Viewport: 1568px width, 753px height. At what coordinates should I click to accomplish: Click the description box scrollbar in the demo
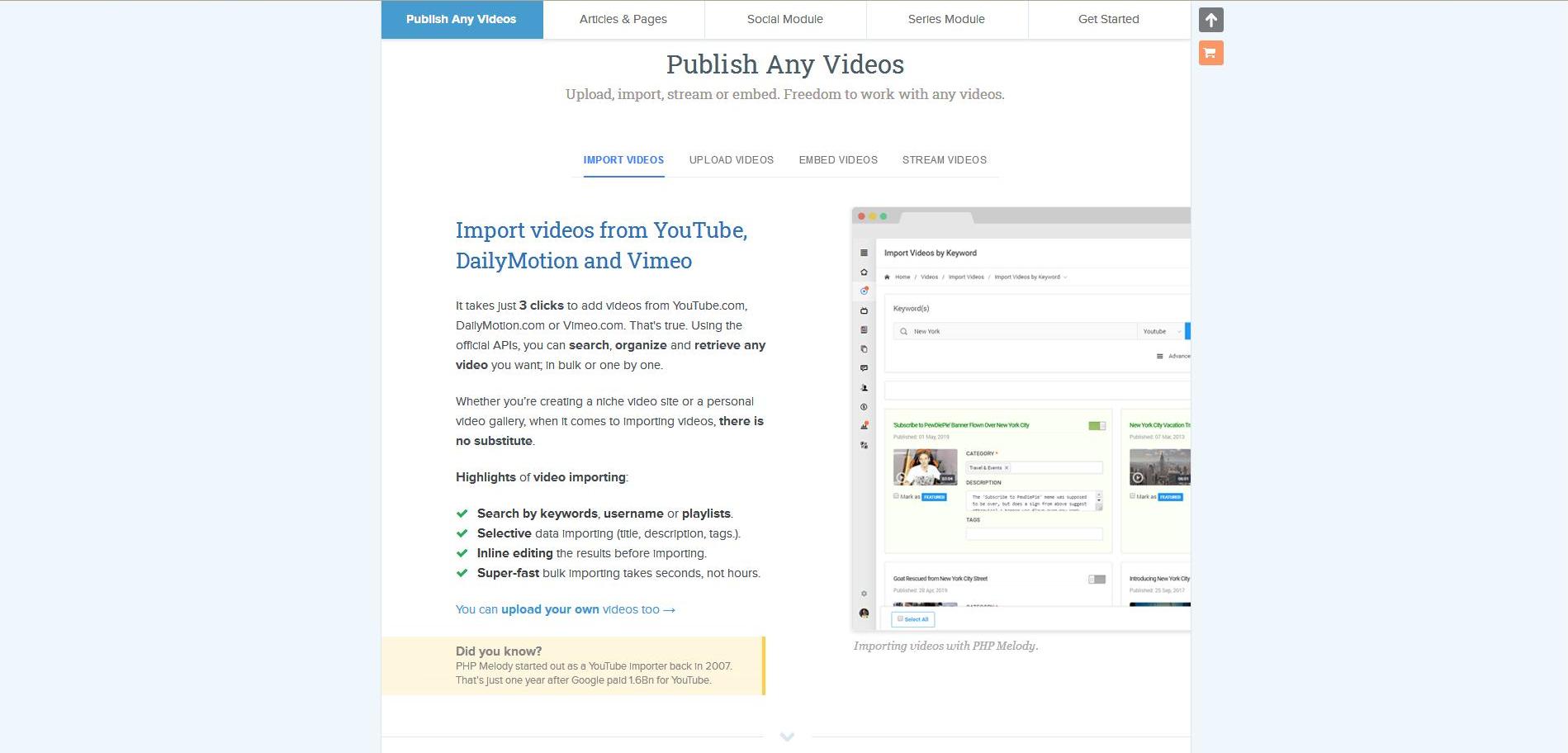click(1098, 500)
